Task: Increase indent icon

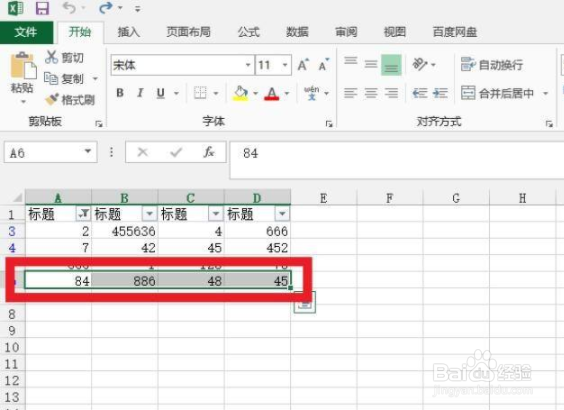Action: [x=440, y=93]
